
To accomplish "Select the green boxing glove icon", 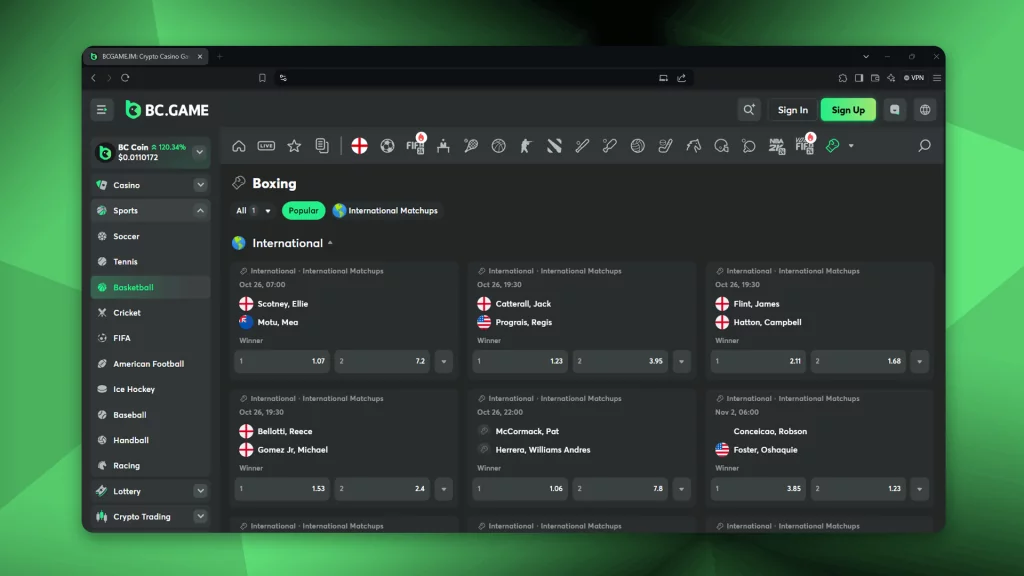I will [x=833, y=146].
